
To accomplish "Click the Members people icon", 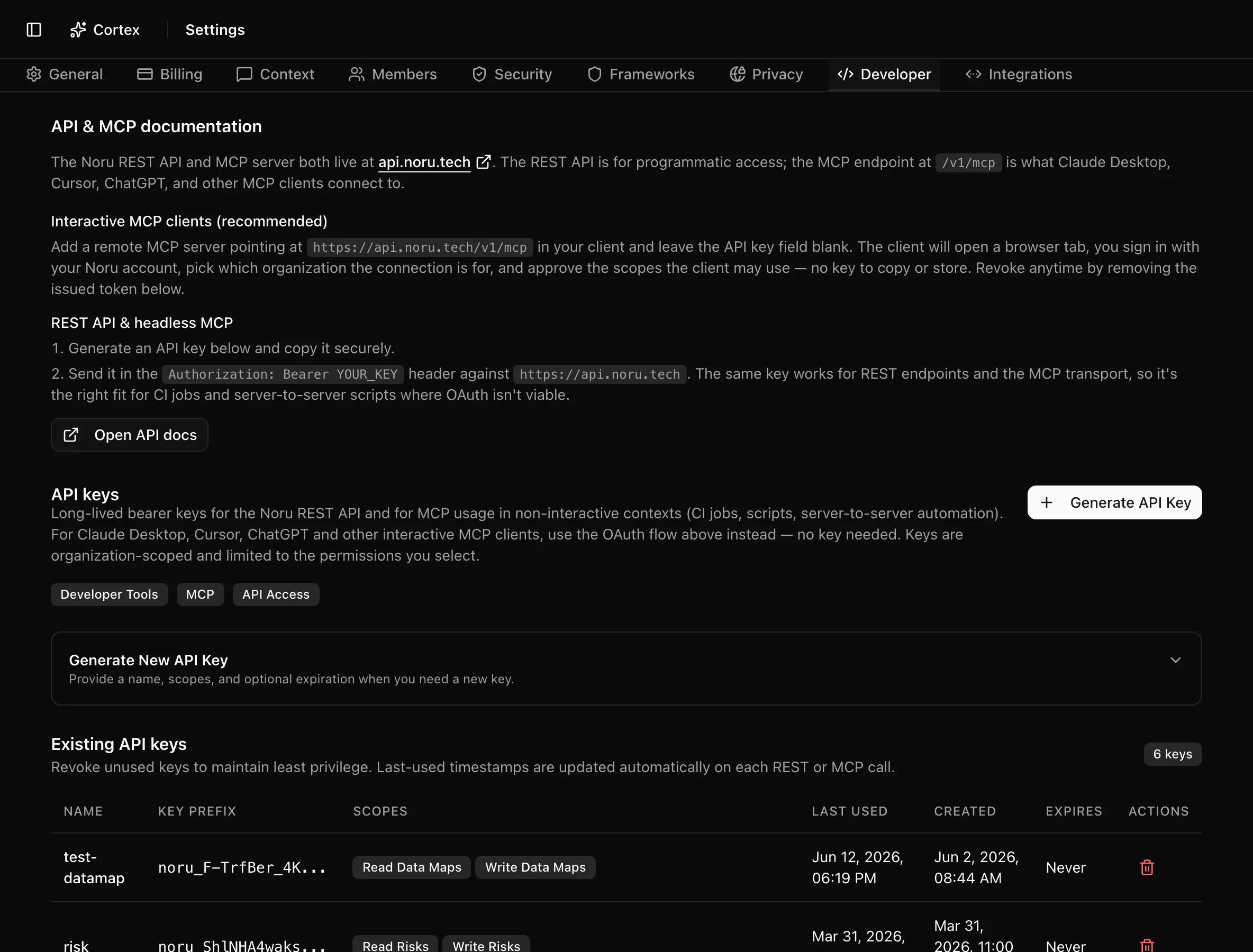I will point(357,74).
